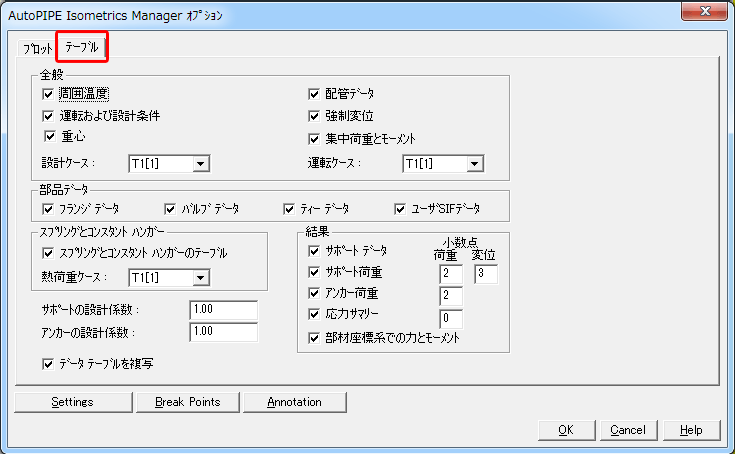Click the 応力サマリー decimal field

451,318
